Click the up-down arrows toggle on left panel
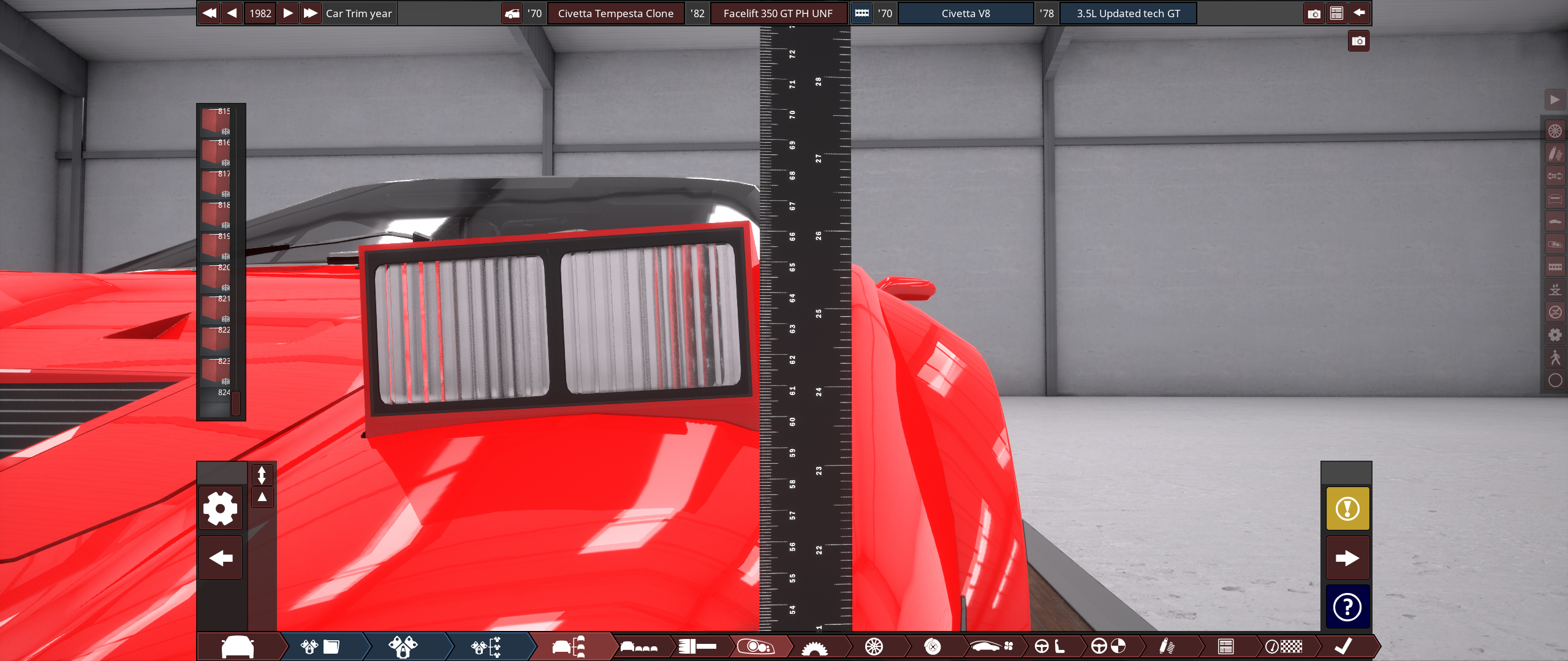This screenshot has height=661, width=1568. tap(262, 475)
